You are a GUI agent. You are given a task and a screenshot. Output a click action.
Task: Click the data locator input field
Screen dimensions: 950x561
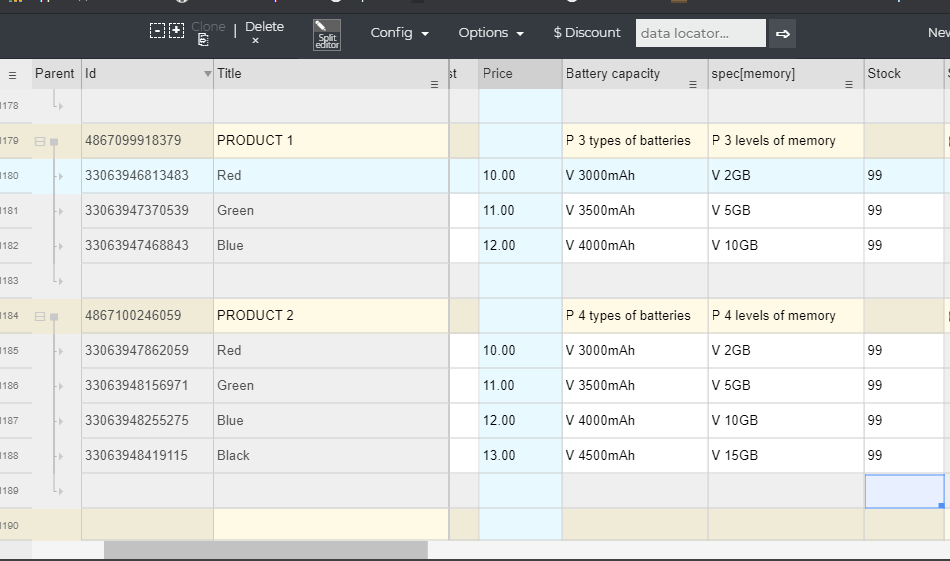click(700, 33)
